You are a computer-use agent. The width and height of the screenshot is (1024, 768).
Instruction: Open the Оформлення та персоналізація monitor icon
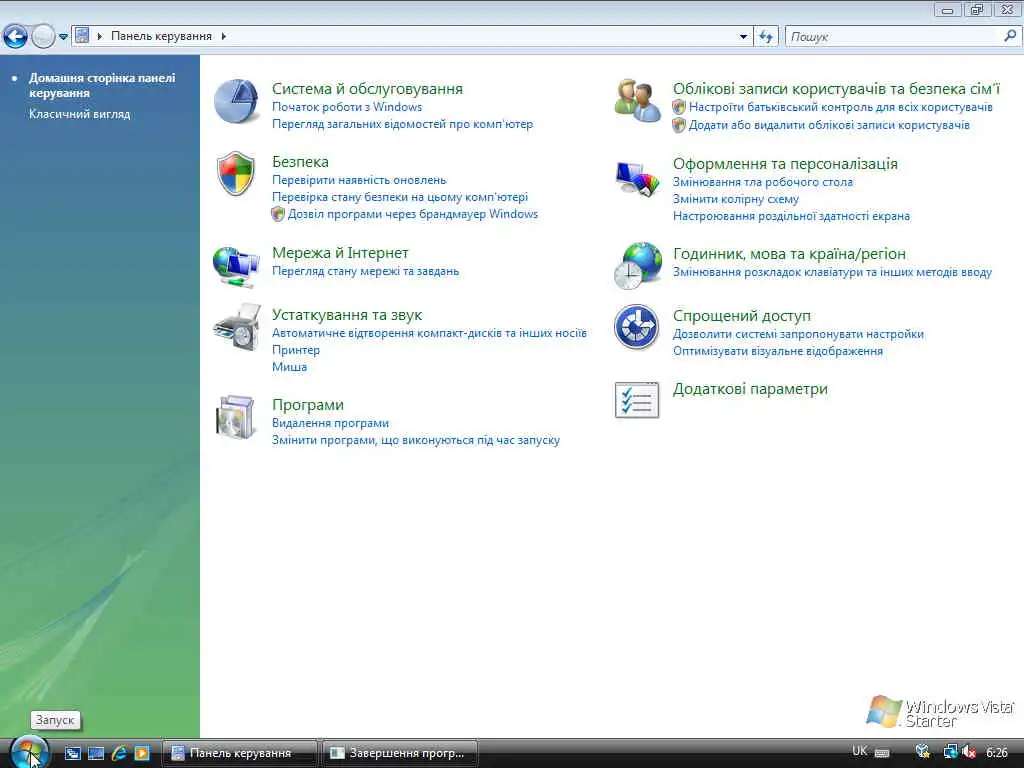(x=637, y=179)
